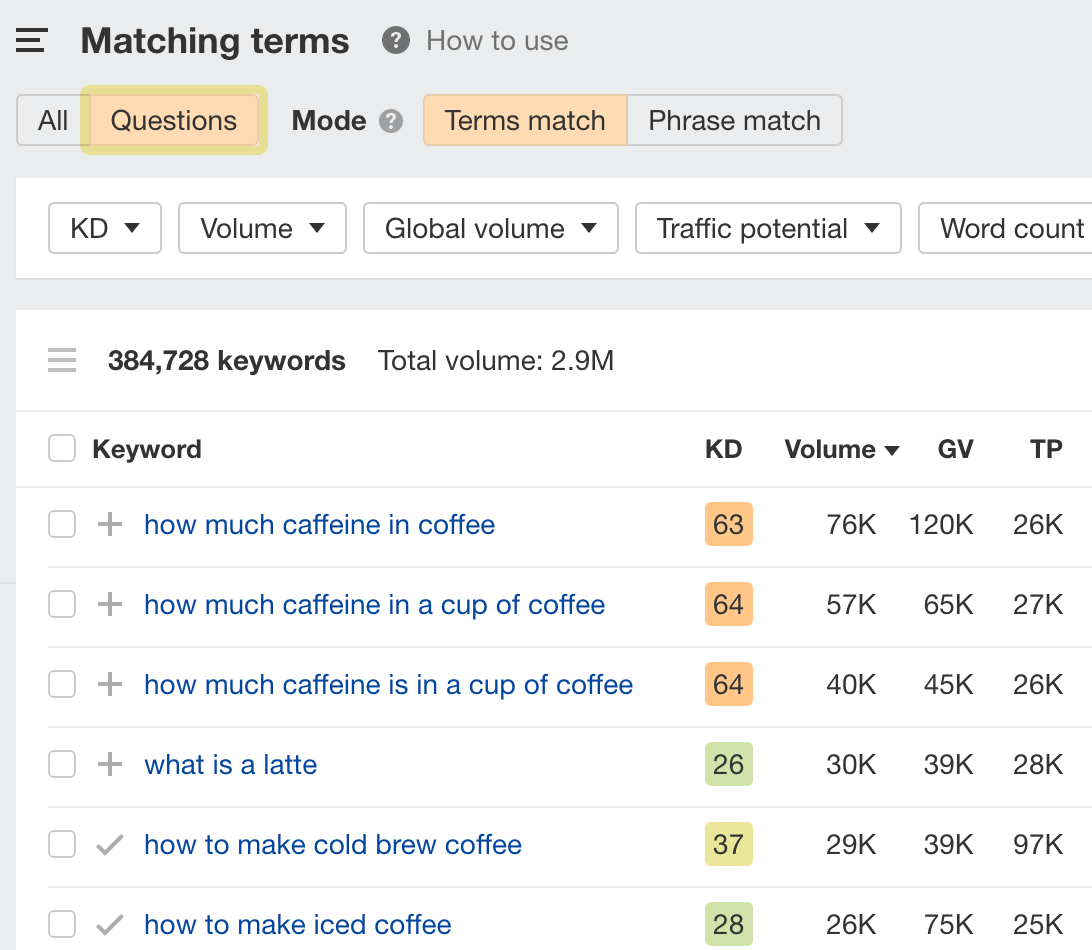This screenshot has width=1092, height=950.
Task: Switch to the All tab
Action: tap(53, 121)
